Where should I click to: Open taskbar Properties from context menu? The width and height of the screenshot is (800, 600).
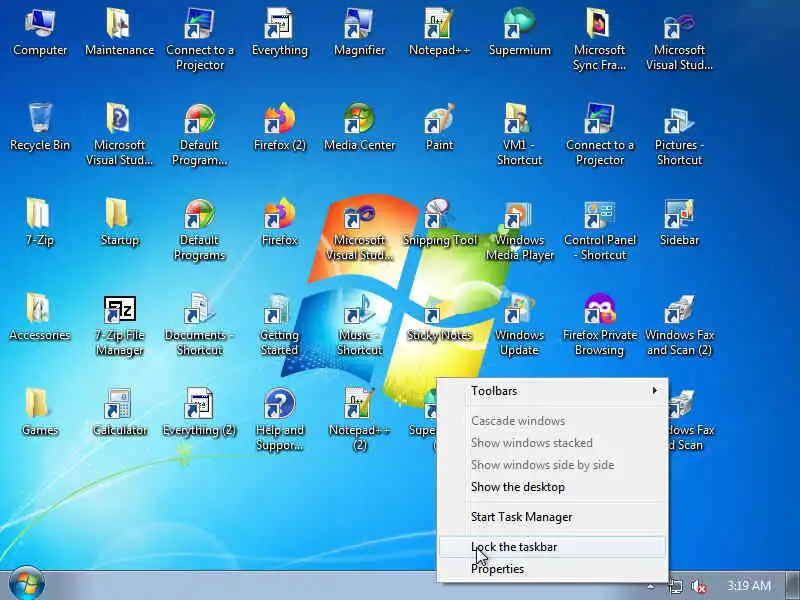[x=553, y=569]
